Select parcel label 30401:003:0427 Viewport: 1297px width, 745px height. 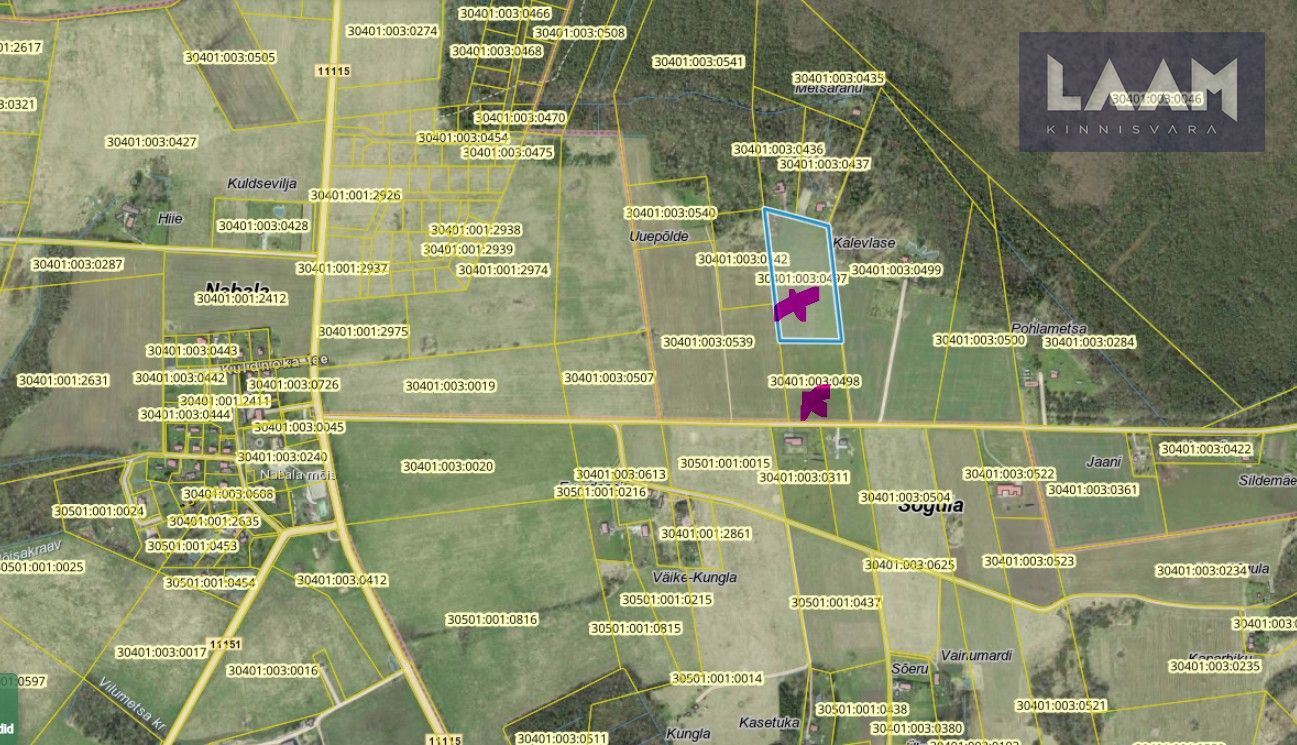pos(151,142)
